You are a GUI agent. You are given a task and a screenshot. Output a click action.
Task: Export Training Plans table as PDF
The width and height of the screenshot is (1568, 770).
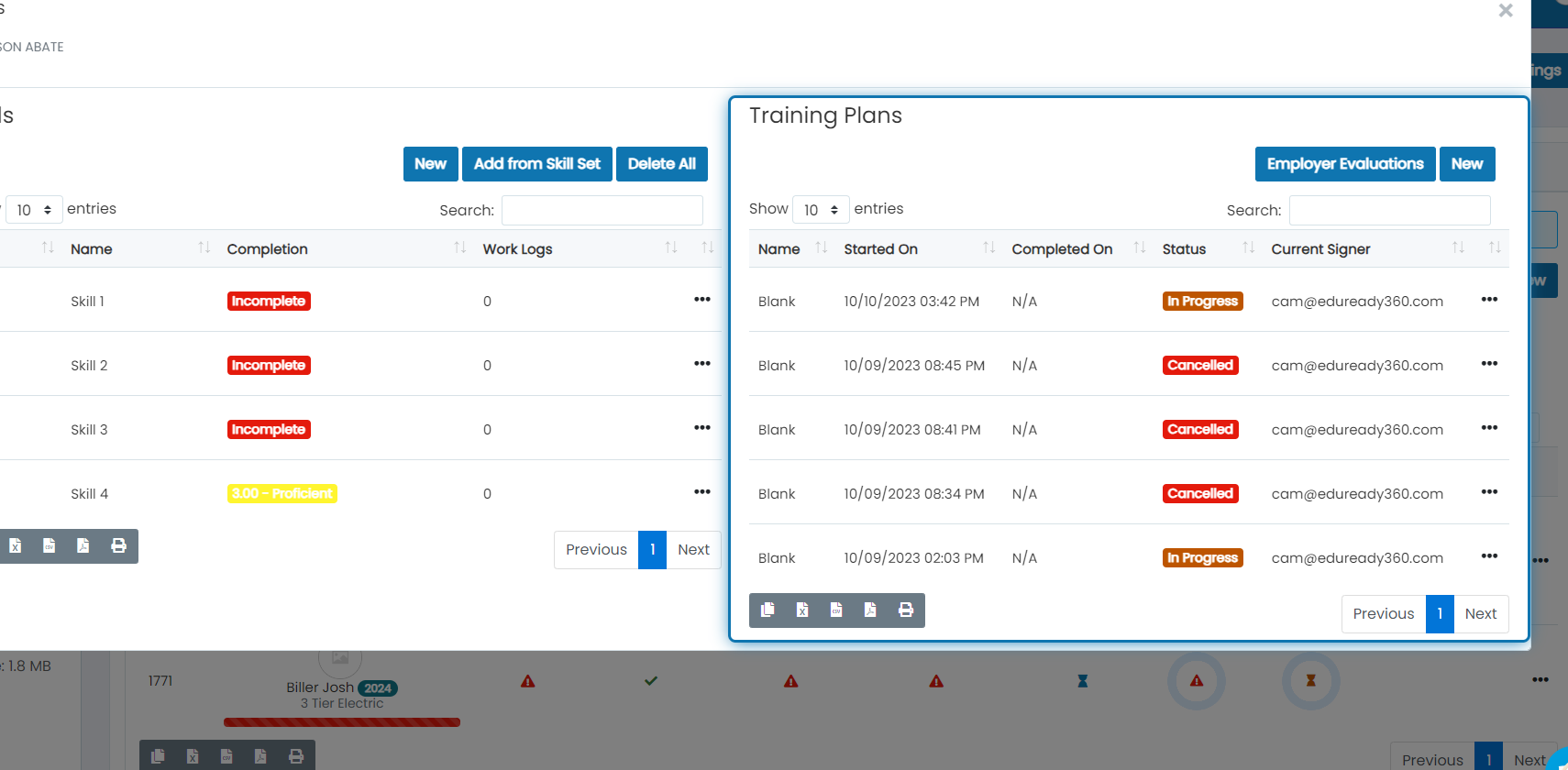[870, 610]
